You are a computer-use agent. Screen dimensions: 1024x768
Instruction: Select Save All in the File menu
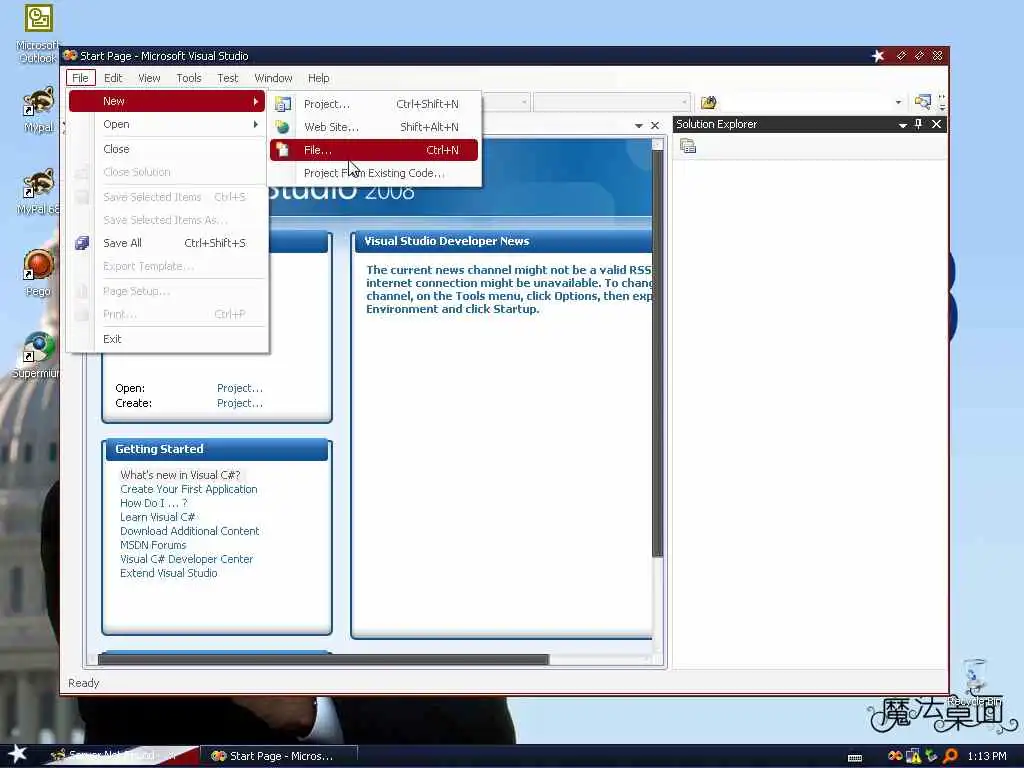pyautogui.click(x=168, y=243)
